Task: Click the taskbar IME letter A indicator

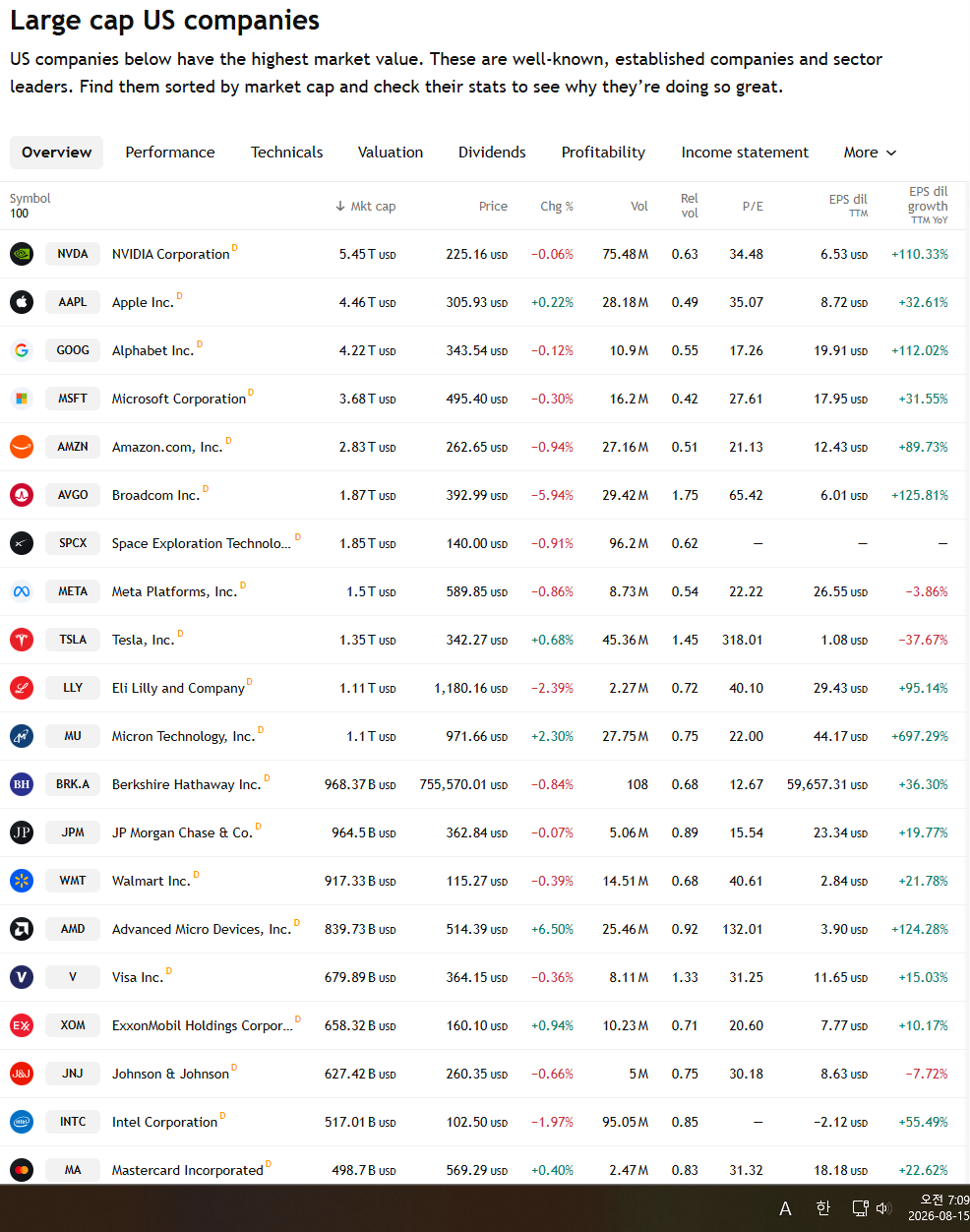Action: pyautogui.click(x=785, y=1208)
